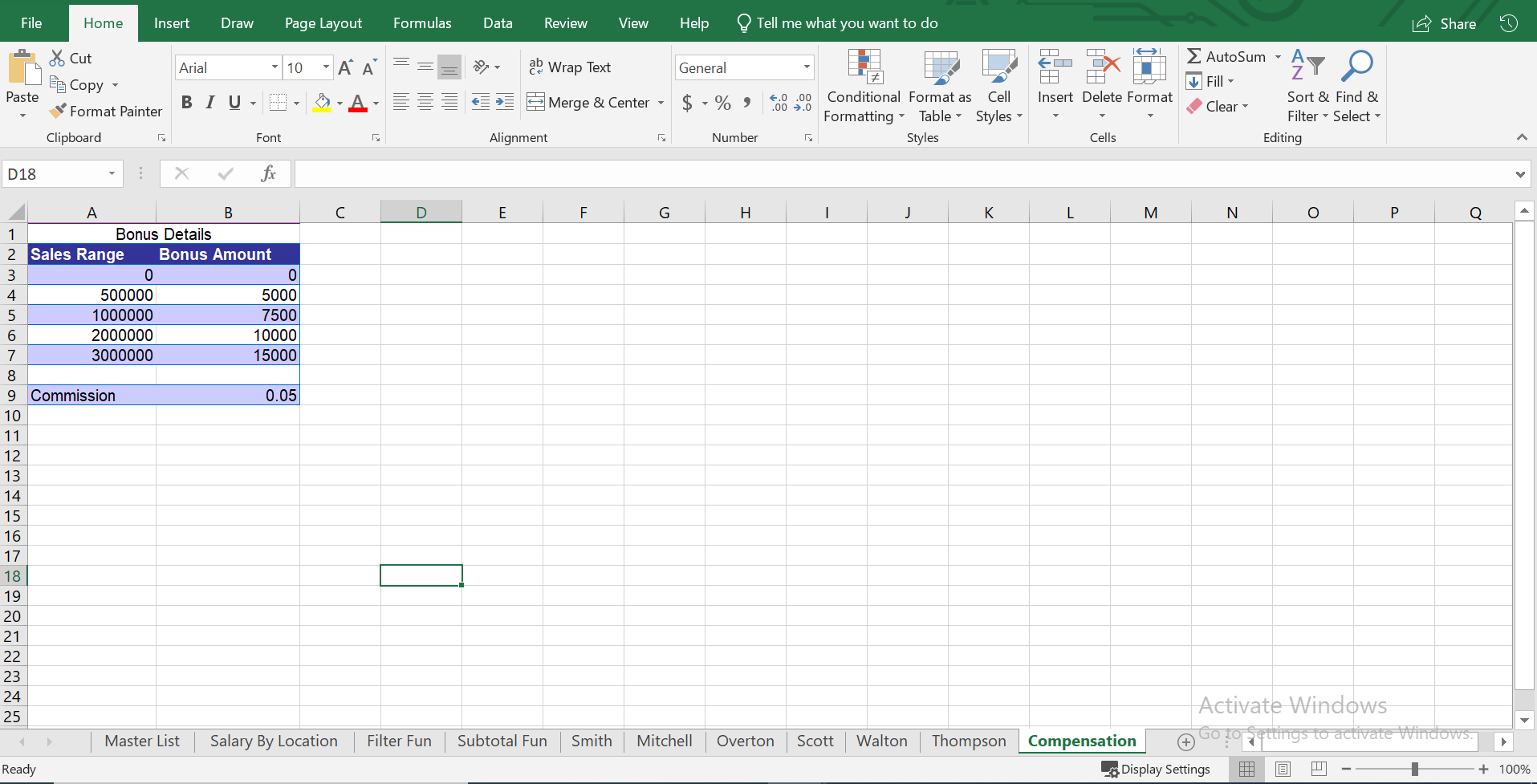Open Conditional Formatting menu

(864, 87)
